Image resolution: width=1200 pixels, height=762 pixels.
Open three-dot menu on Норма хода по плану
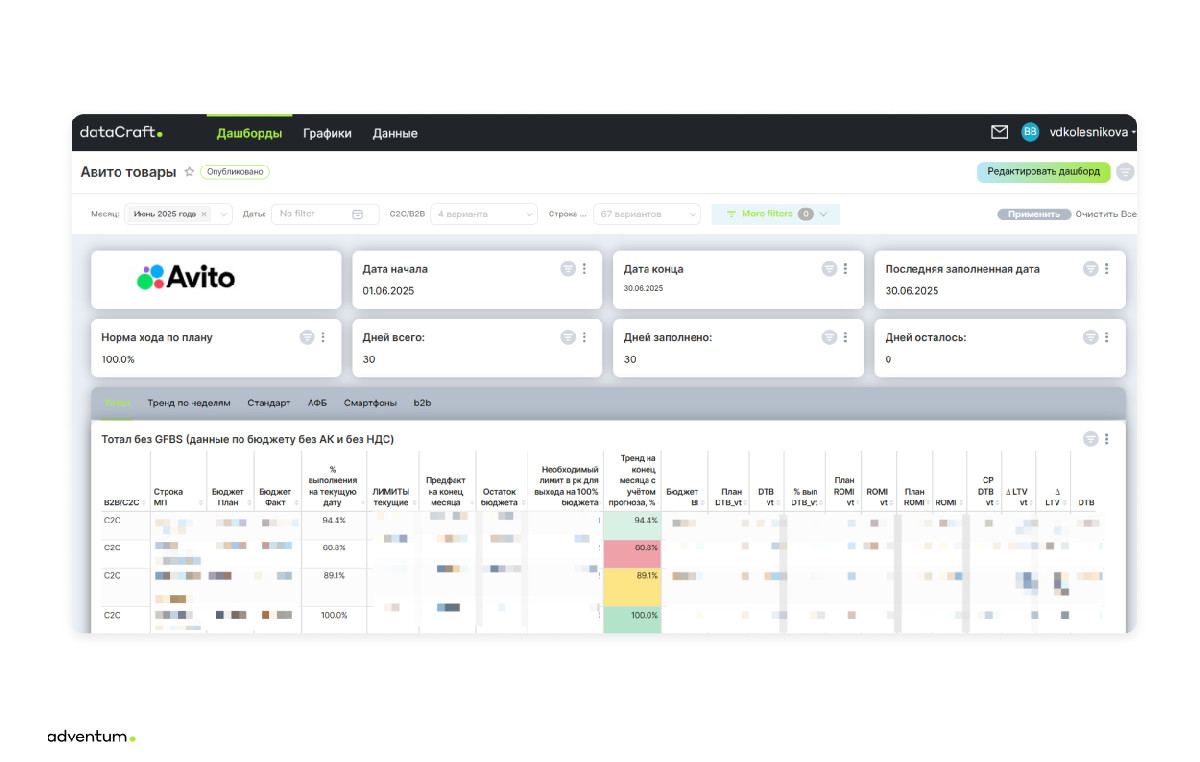coord(323,338)
